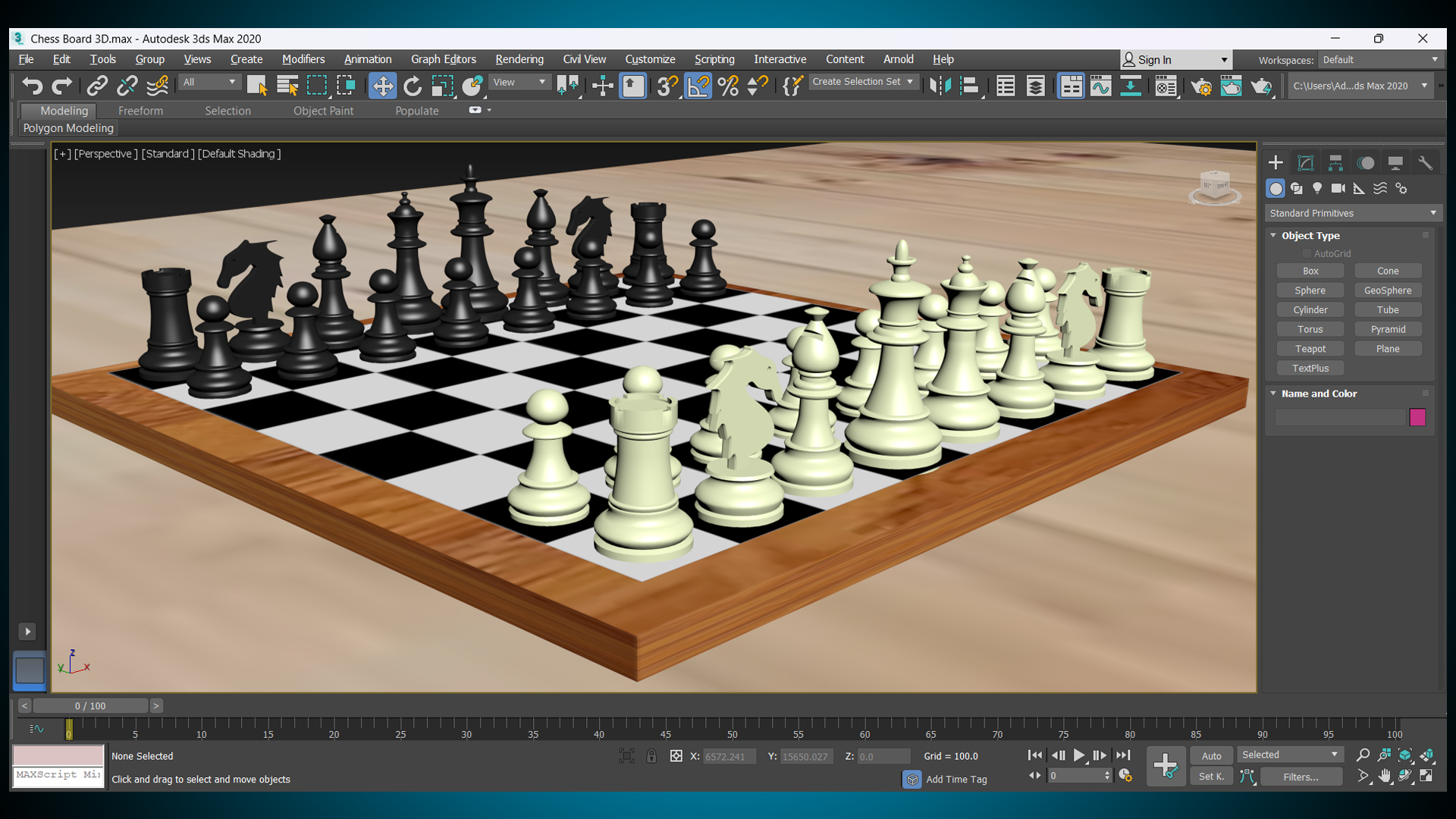Activate the Select and Move tool

click(x=382, y=86)
